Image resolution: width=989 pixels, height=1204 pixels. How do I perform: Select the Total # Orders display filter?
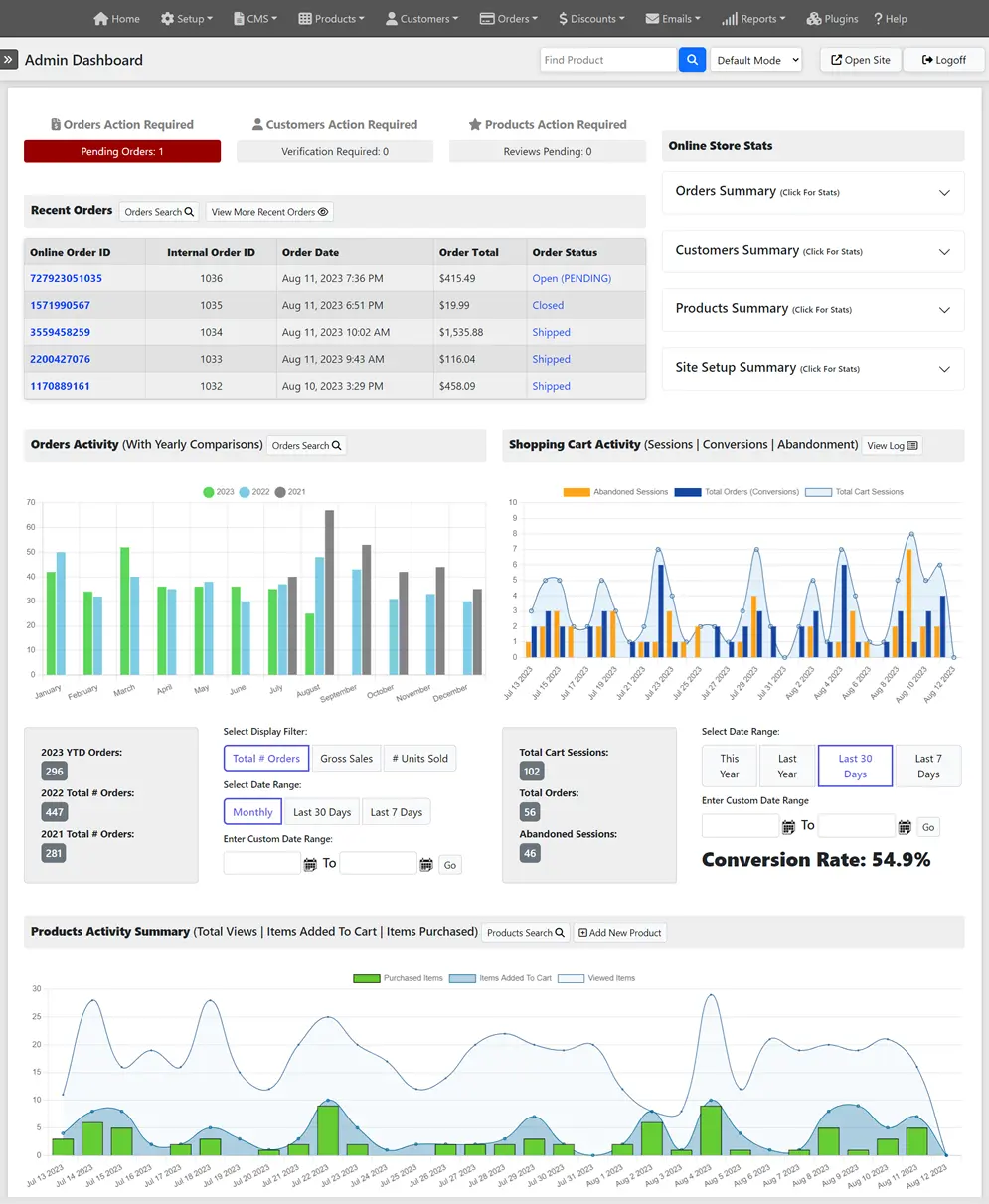click(x=266, y=759)
